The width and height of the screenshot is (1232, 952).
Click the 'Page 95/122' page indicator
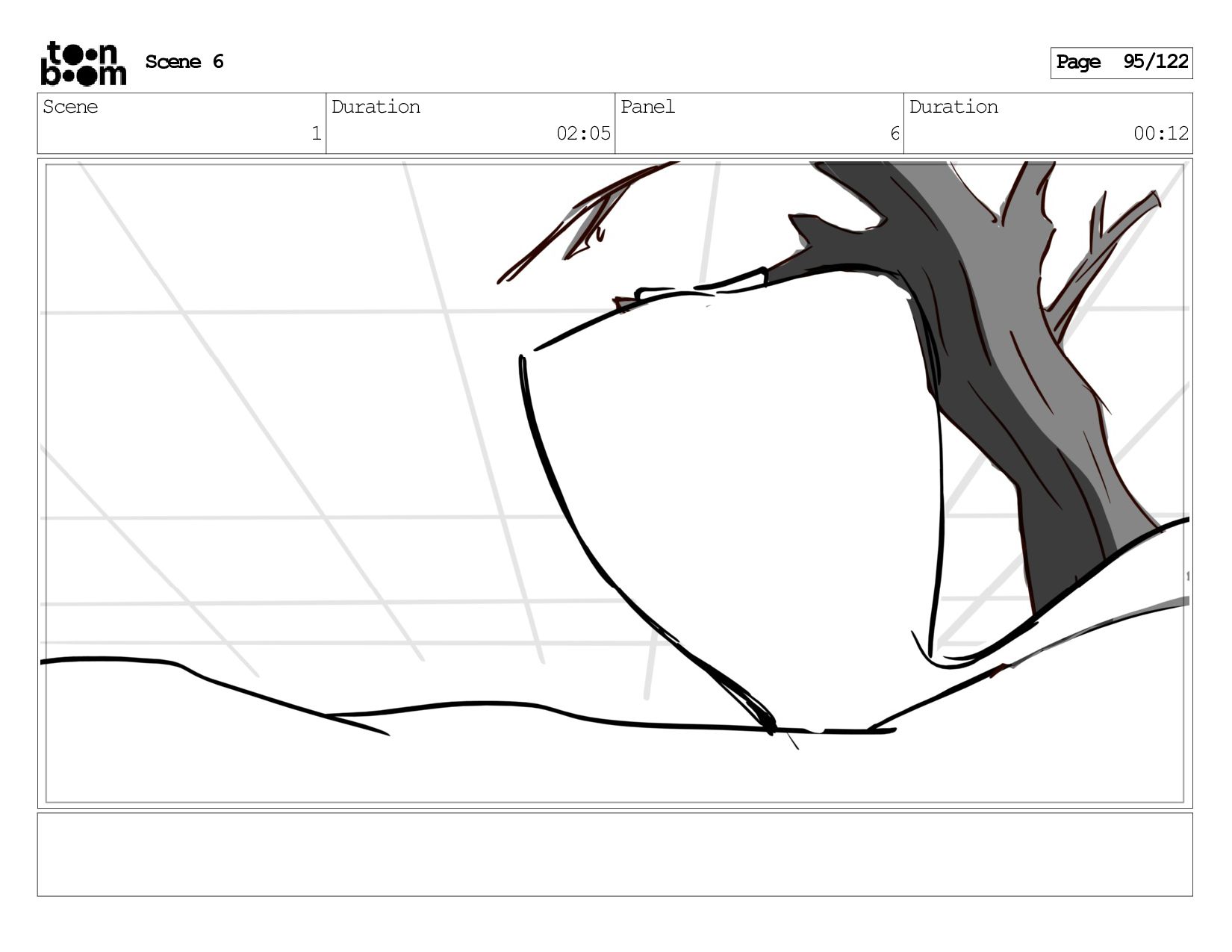click(1121, 63)
